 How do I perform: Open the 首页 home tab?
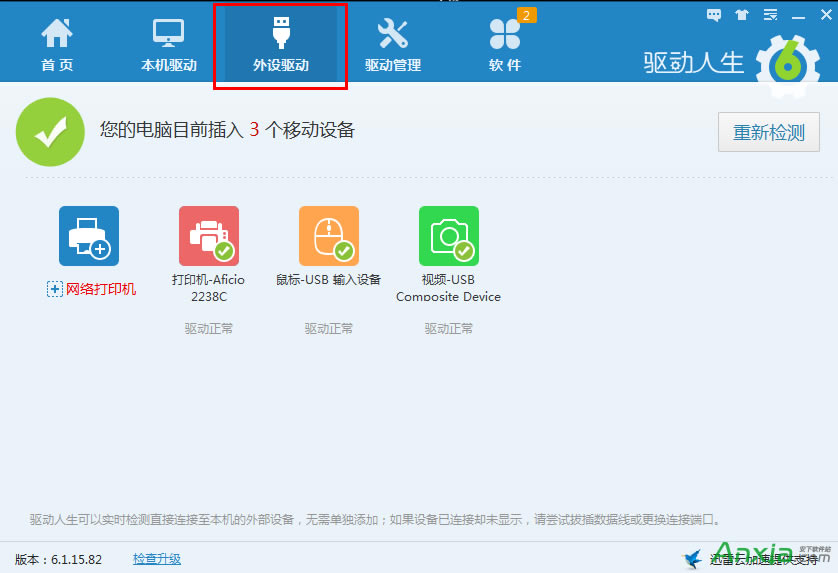point(57,45)
